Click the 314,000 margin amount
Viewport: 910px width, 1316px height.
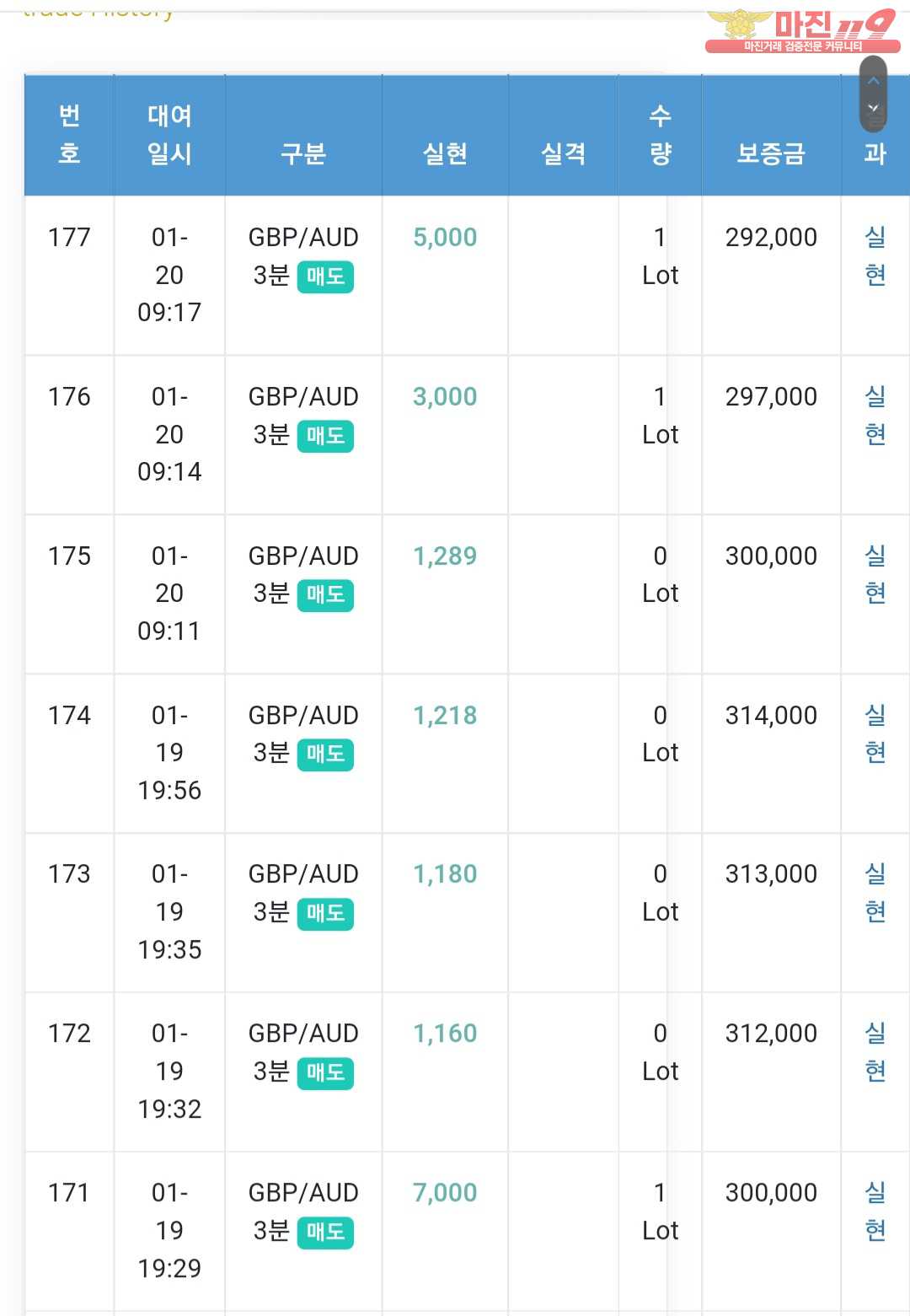pos(771,716)
